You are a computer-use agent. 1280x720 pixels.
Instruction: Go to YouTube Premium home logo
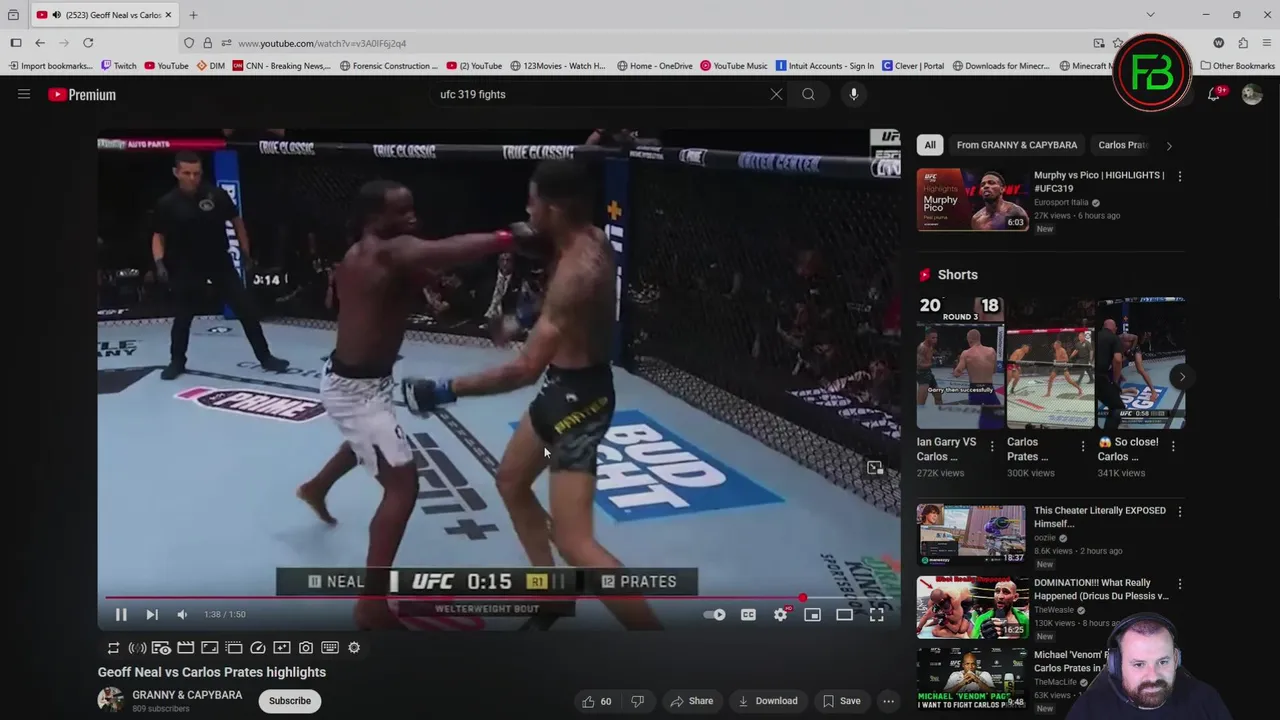tap(82, 95)
